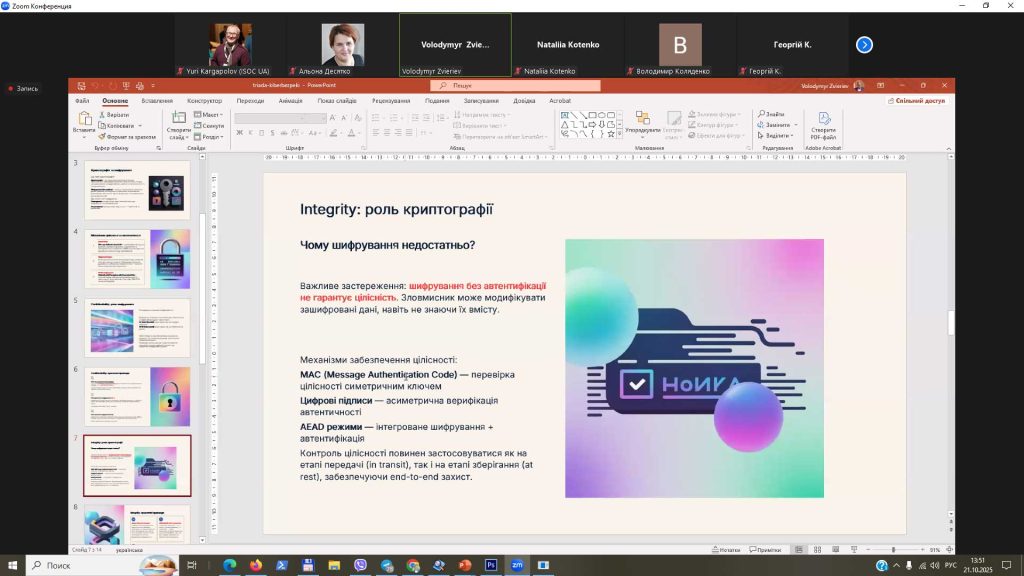Image resolution: width=1024 pixels, height=576 pixels.
Task: Open the Упорядкувати arrange icon
Action: 642,119
